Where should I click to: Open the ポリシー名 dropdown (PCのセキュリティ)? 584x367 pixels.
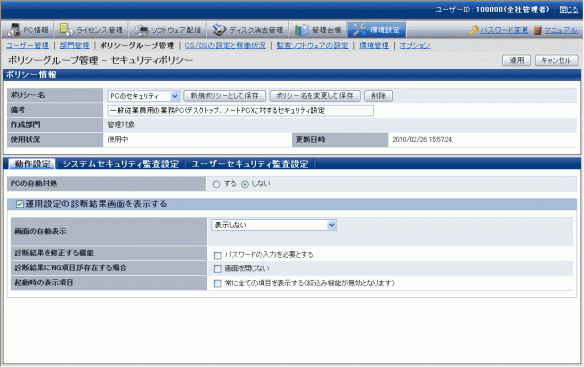144,96
